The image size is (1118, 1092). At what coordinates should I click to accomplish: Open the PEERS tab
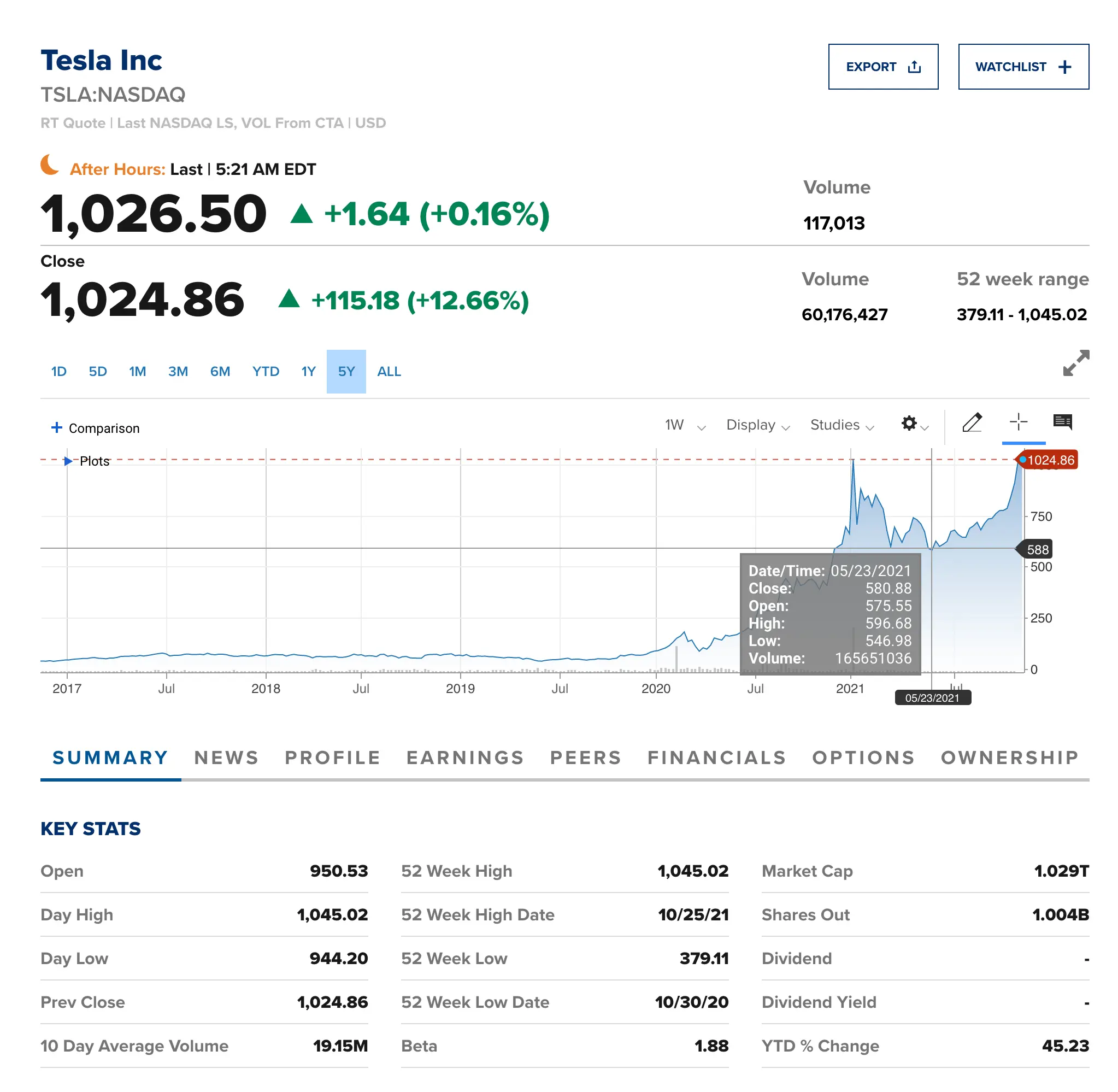pos(585,758)
